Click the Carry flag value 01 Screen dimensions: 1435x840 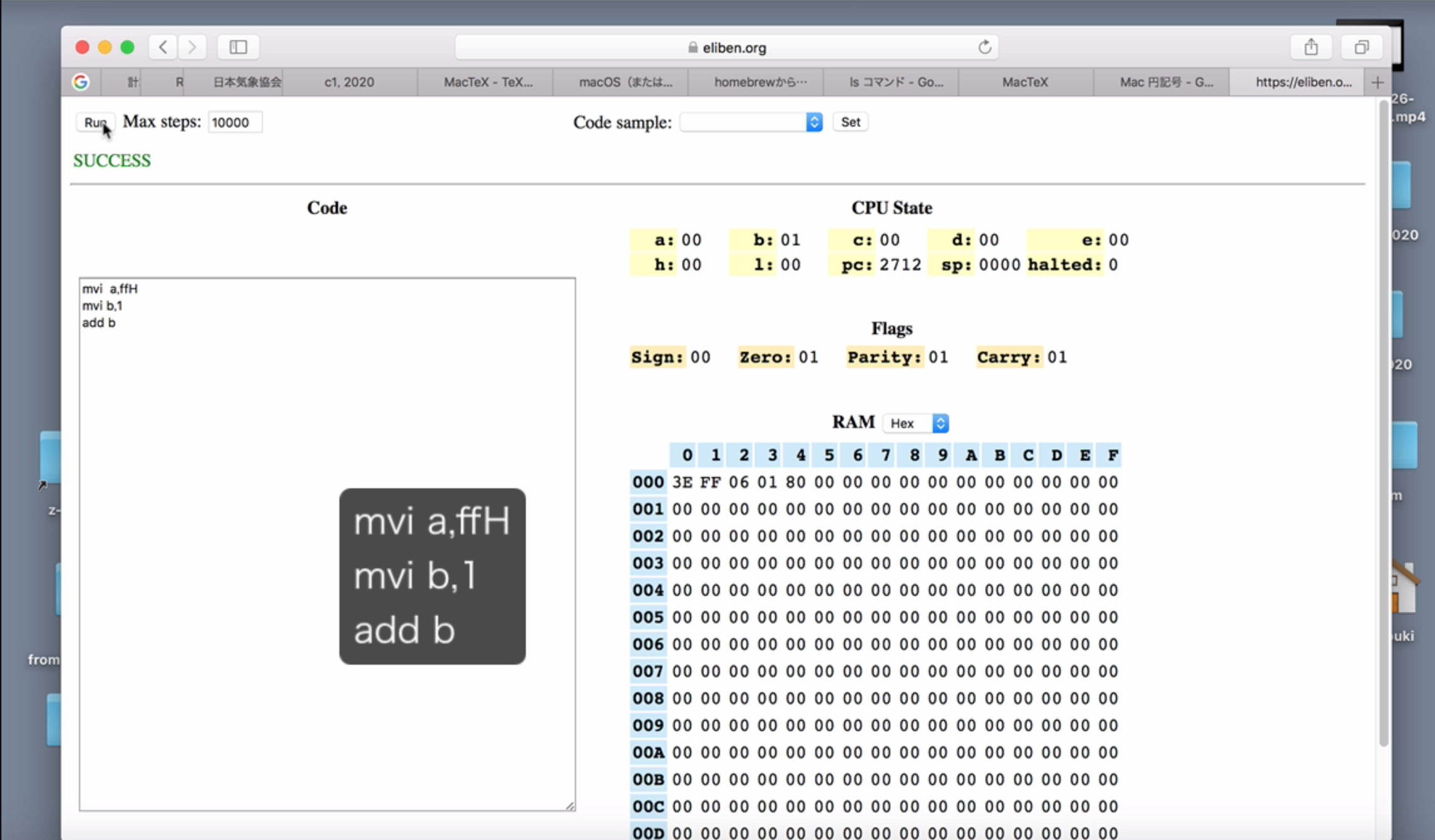(x=1057, y=357)
